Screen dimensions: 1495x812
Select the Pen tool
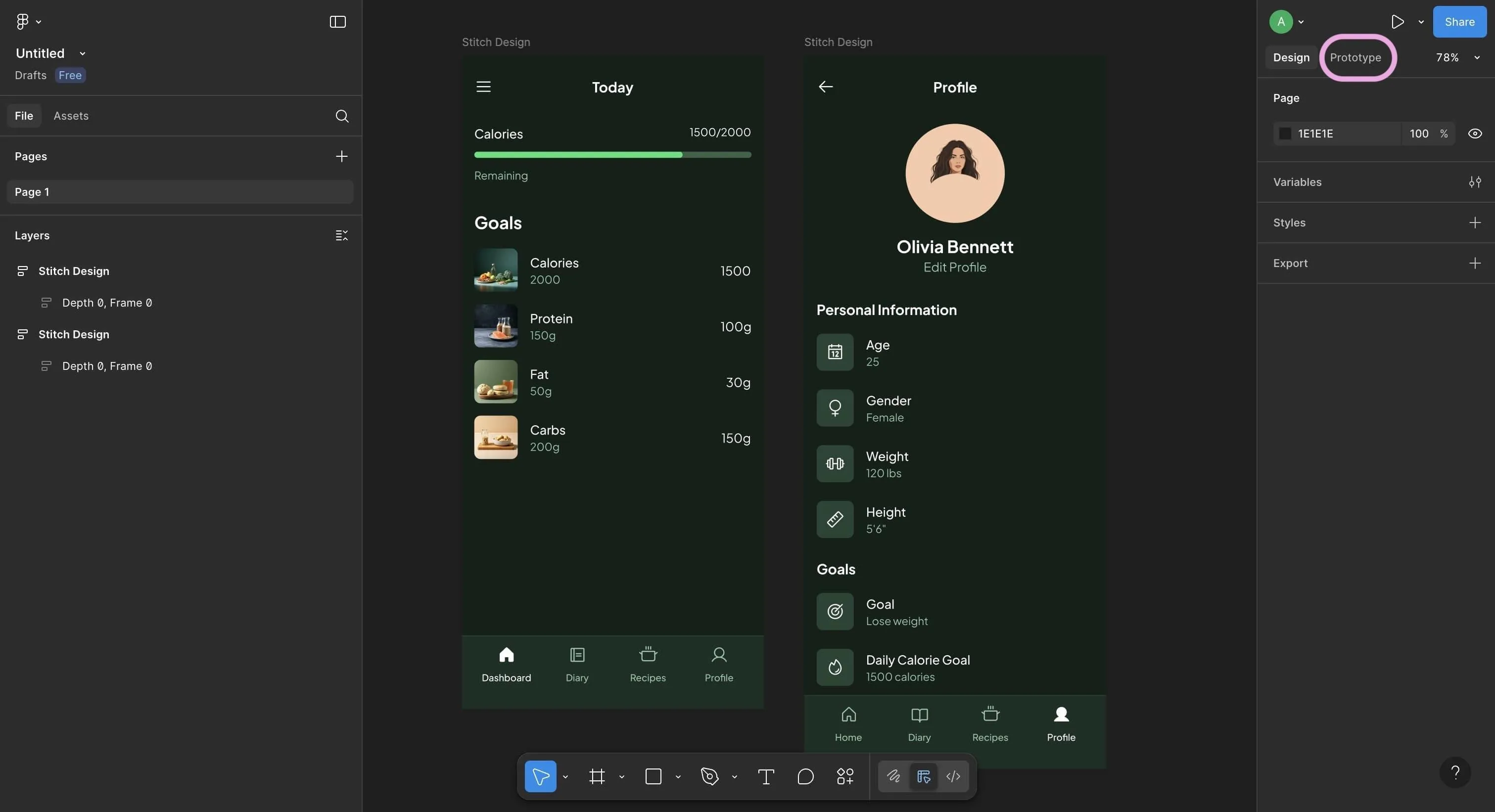point(709,776)
